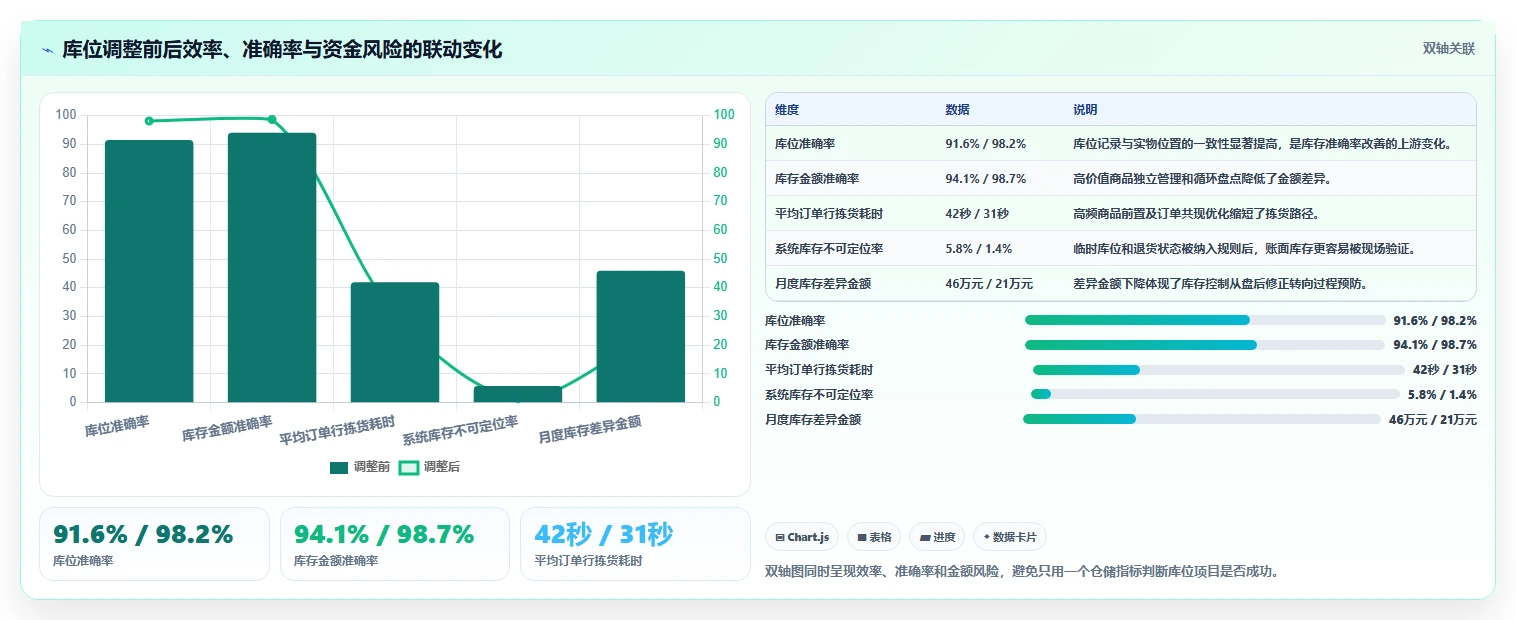Click the 平均订单行拣货耗时 progress bar

tap(1219, 370)
